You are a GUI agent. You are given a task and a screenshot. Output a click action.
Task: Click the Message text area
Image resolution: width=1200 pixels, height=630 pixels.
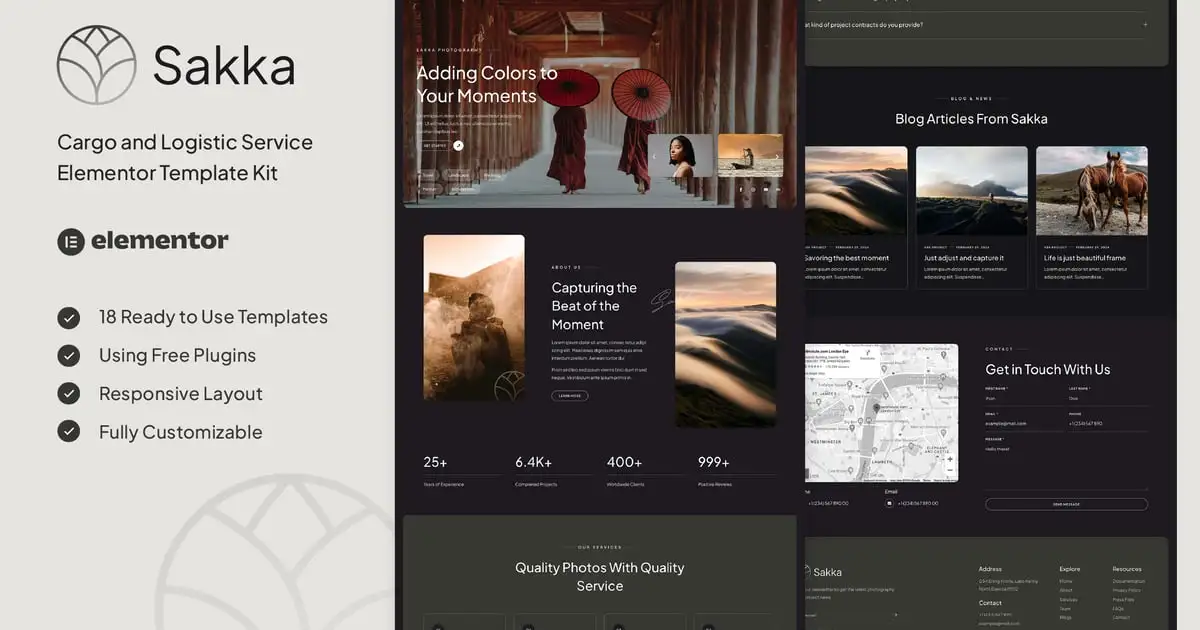[x=1066, y=465]
